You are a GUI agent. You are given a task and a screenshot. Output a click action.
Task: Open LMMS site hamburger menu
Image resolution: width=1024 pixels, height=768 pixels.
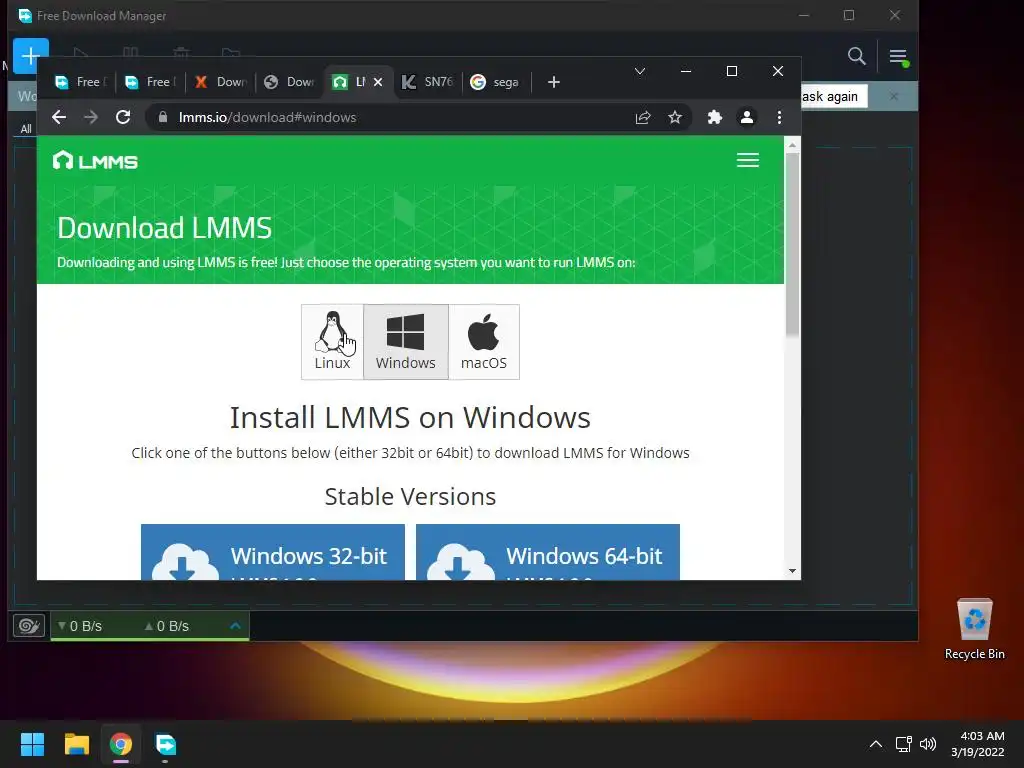(748, 161)
